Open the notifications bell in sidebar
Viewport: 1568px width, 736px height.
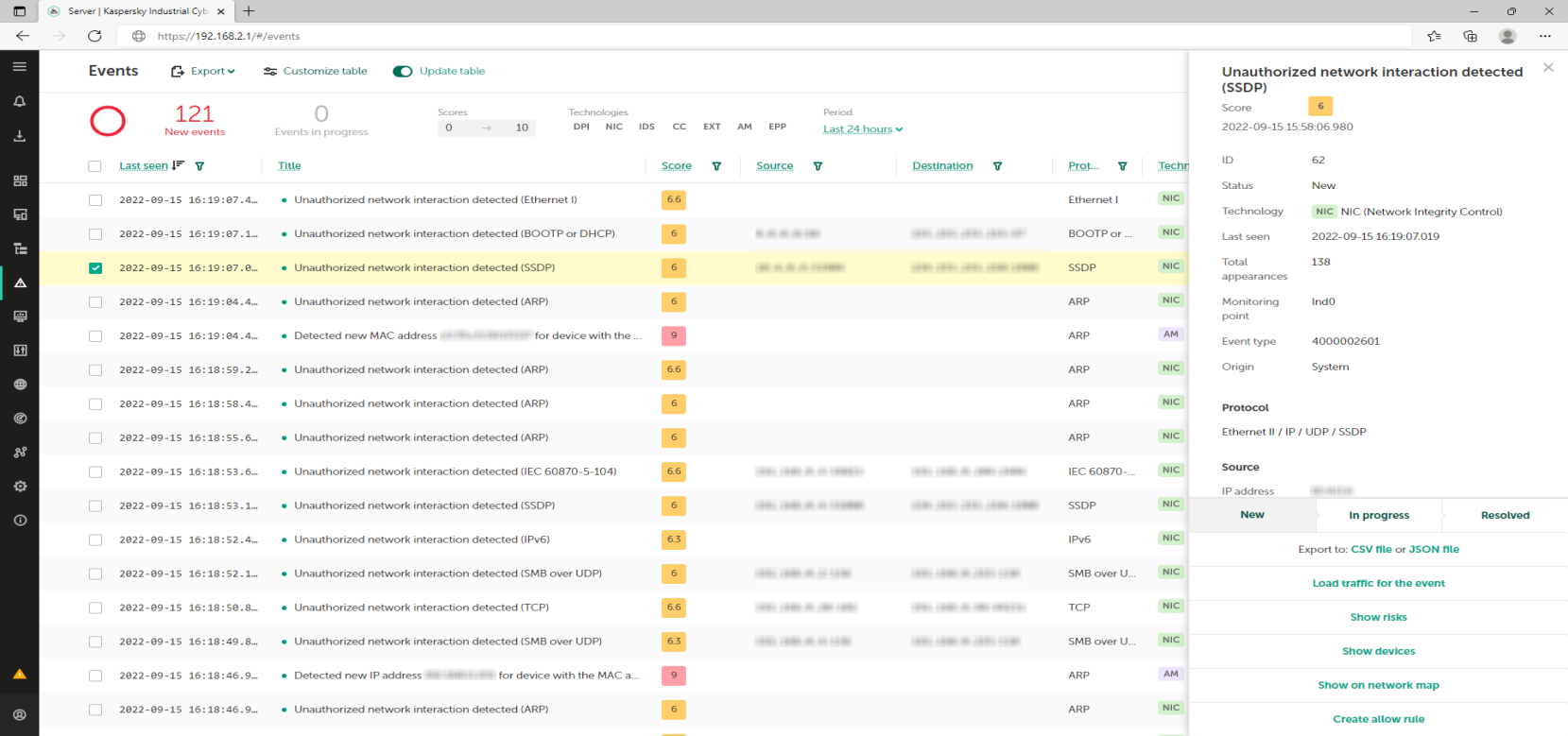20,102
